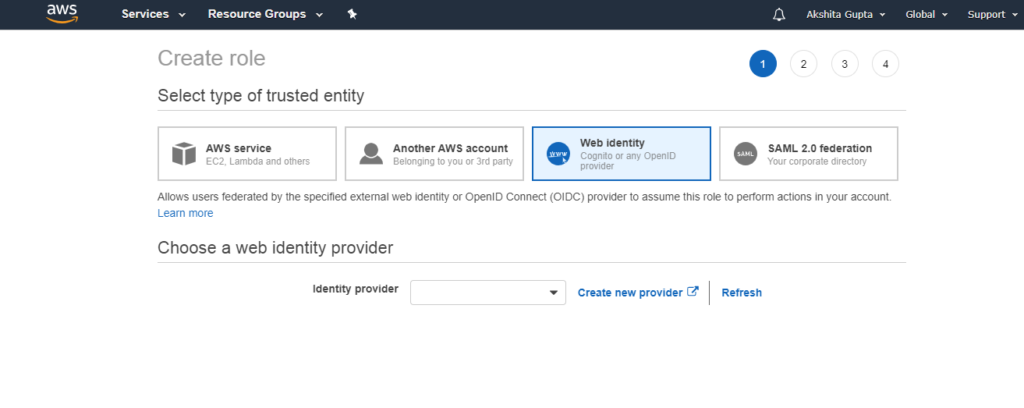The height and width of the screenshot is (408, 1024).
Task: Open the Akshita Gupta account menu
Action: [x=846, y=14]
